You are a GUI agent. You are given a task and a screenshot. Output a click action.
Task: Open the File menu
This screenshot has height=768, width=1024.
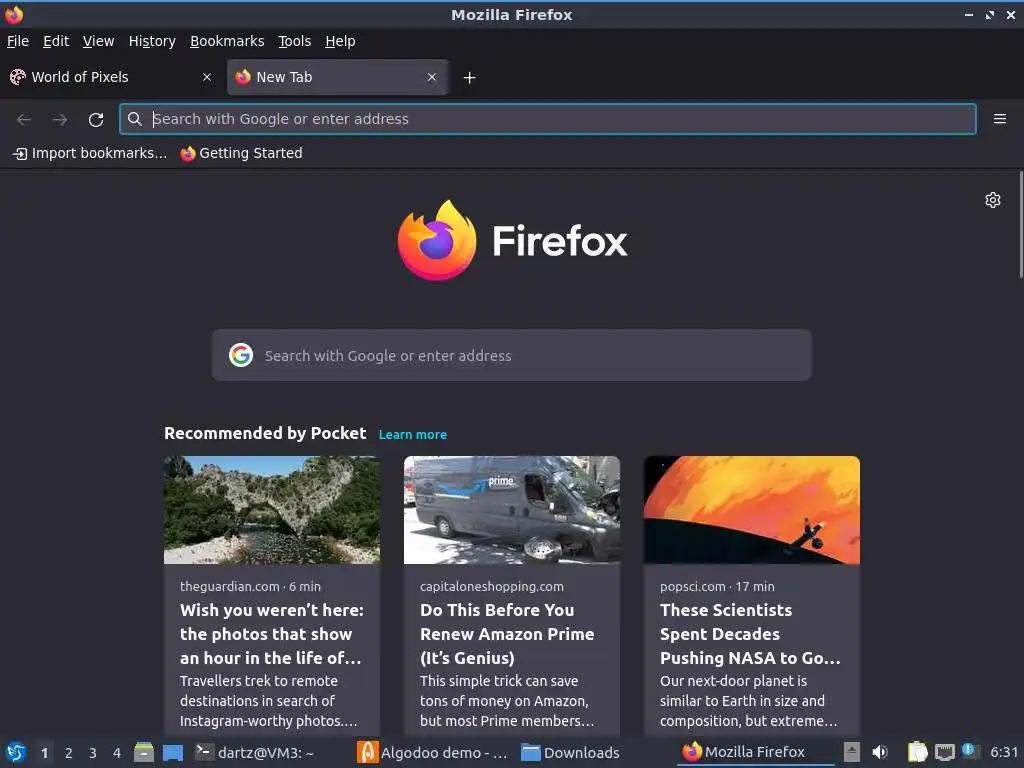click(18, 41)
